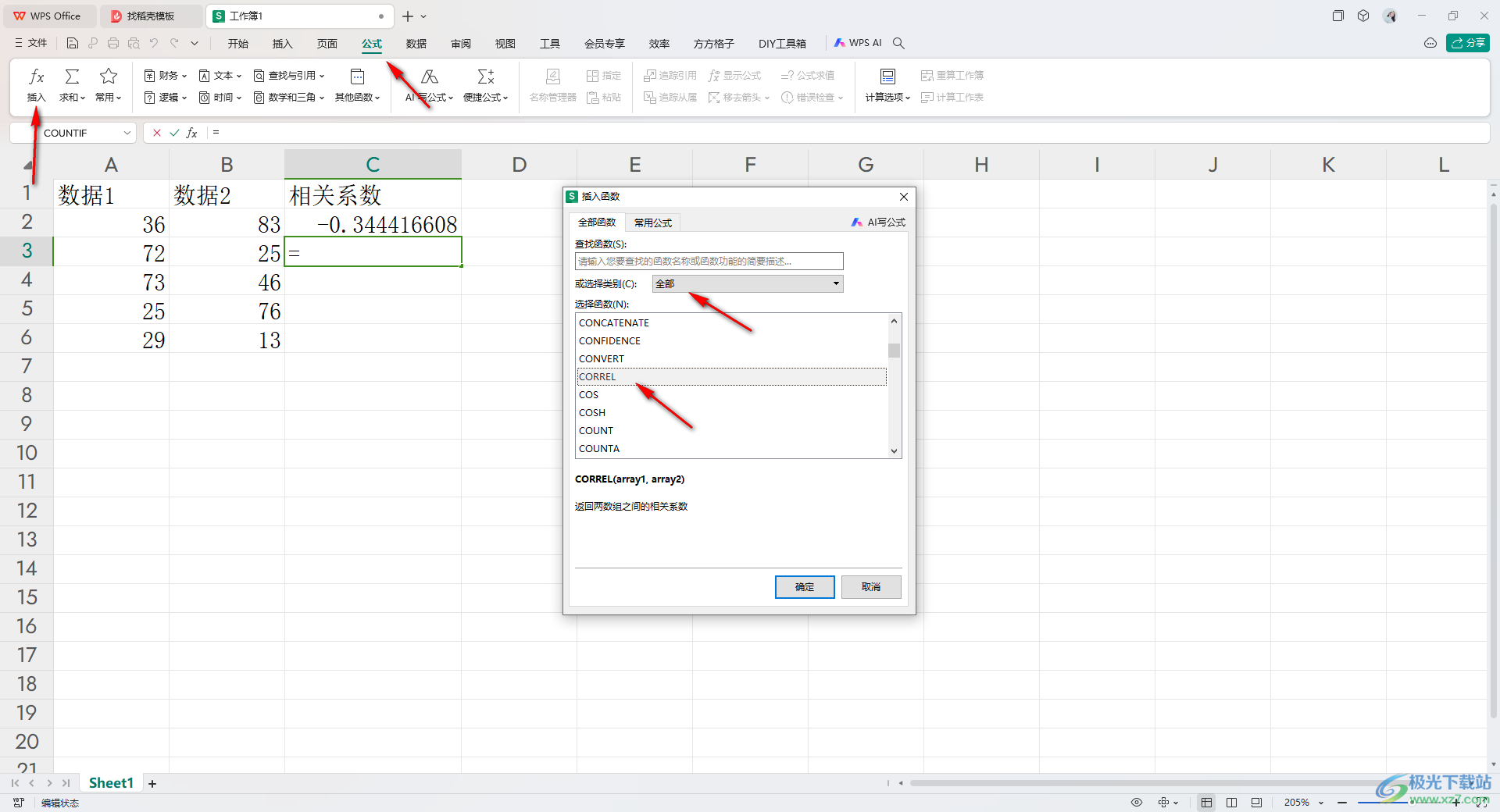The width and height of the screenshot is (1500, 812).
Task: Click the formula bar cancel X icon
Action: [x=157, y=133]
